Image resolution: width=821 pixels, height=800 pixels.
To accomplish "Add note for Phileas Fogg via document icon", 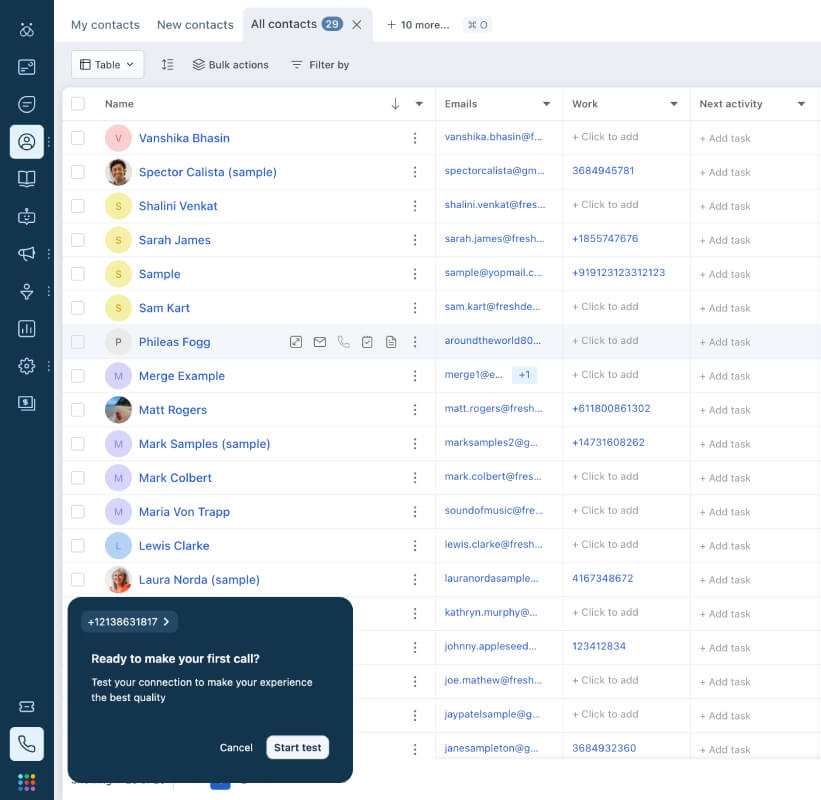I will click(391, 342).
